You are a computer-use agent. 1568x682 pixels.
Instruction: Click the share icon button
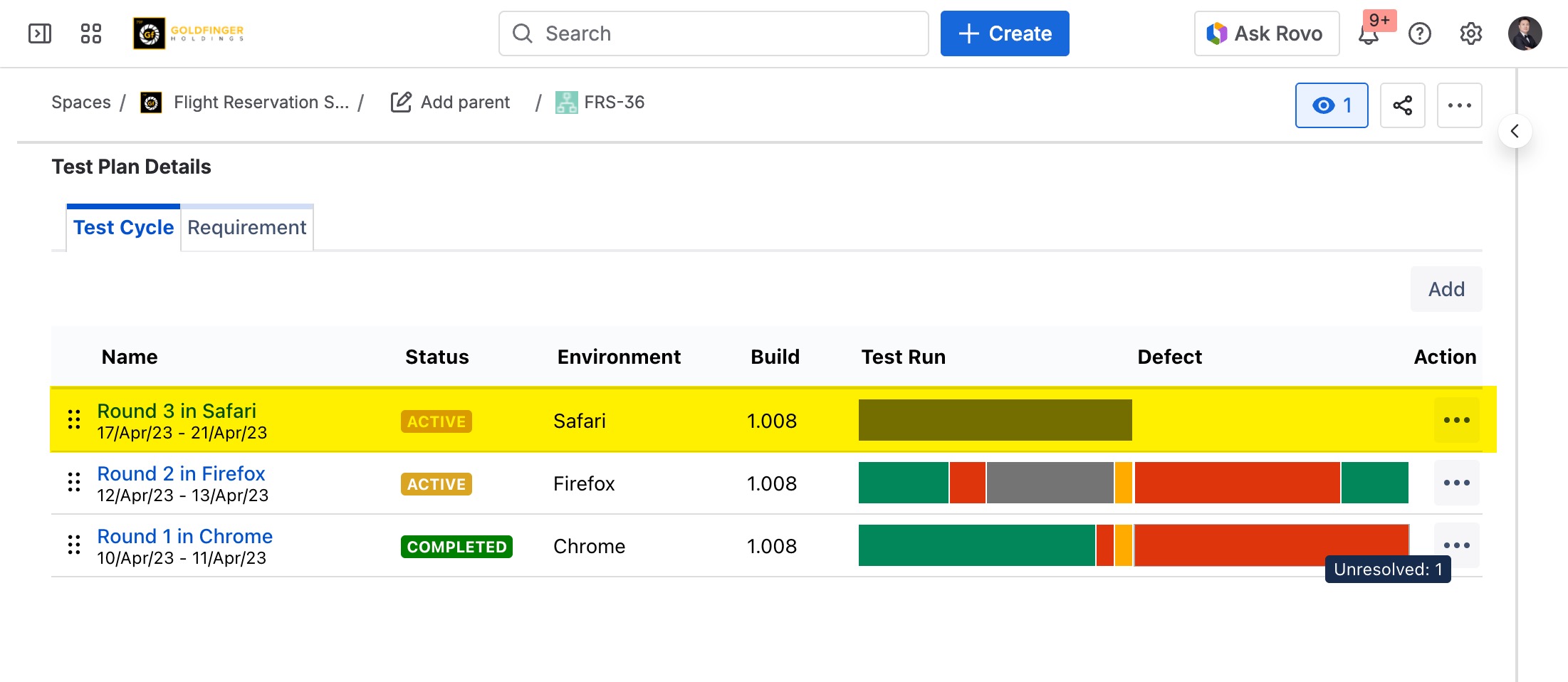pyautogui.click(x=1402, y=105)
